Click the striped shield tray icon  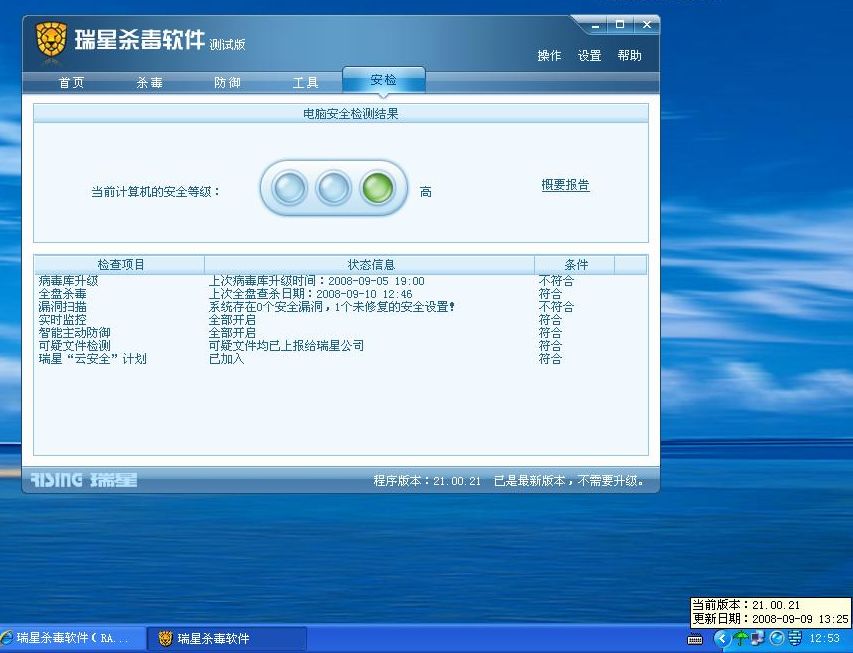tap(795, 637)
